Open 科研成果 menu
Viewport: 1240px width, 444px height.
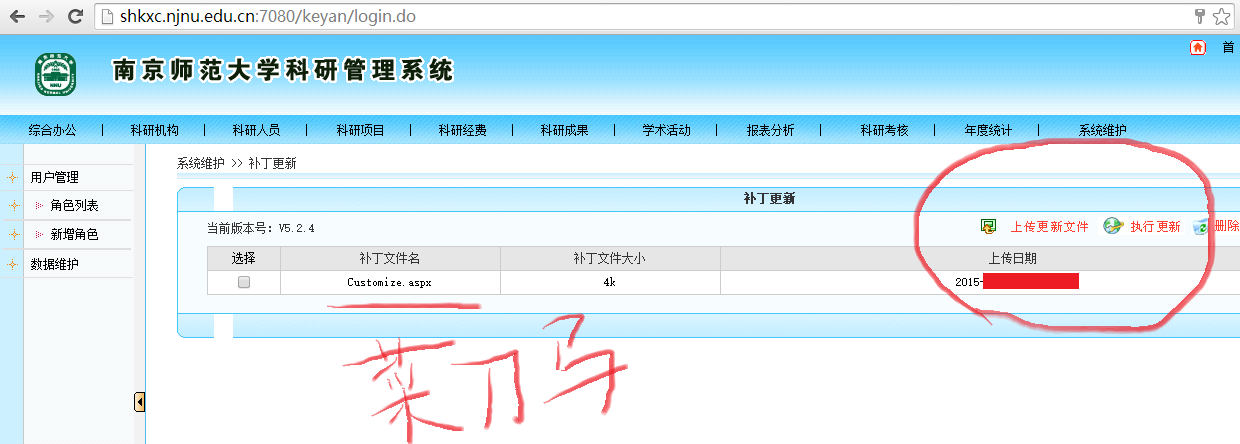click(564, 130)
